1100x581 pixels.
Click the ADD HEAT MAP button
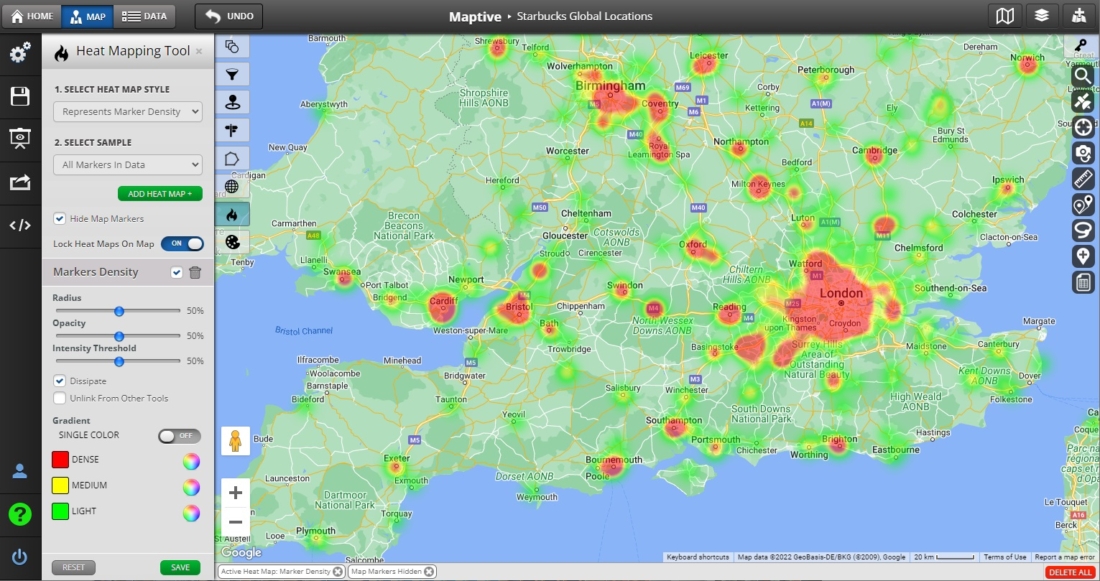160,193
